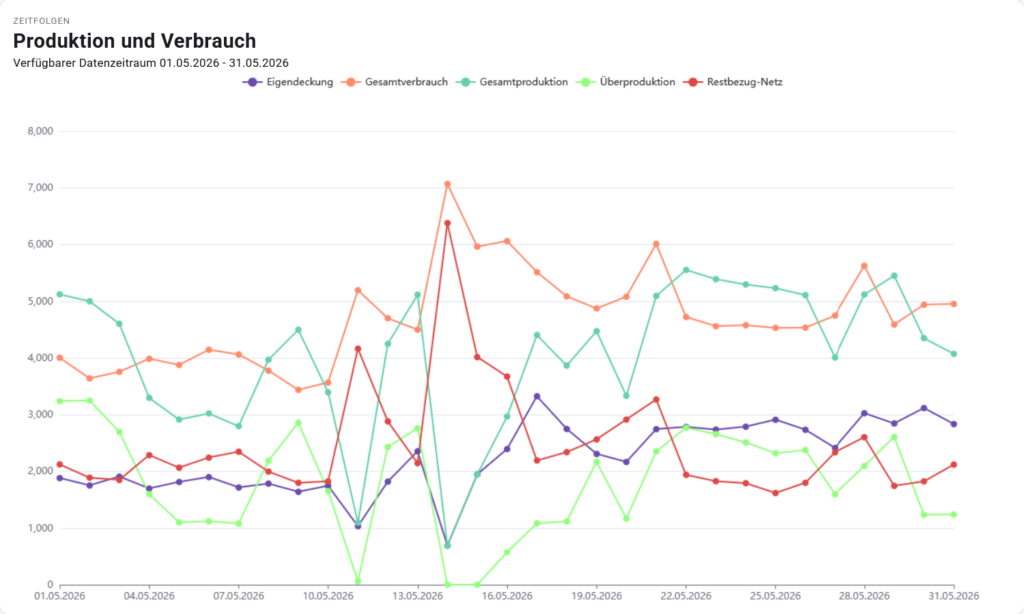Select the Gesamtverbrauch peak point above 7,000
1024x614 pixels.
[x=447, y=184]
